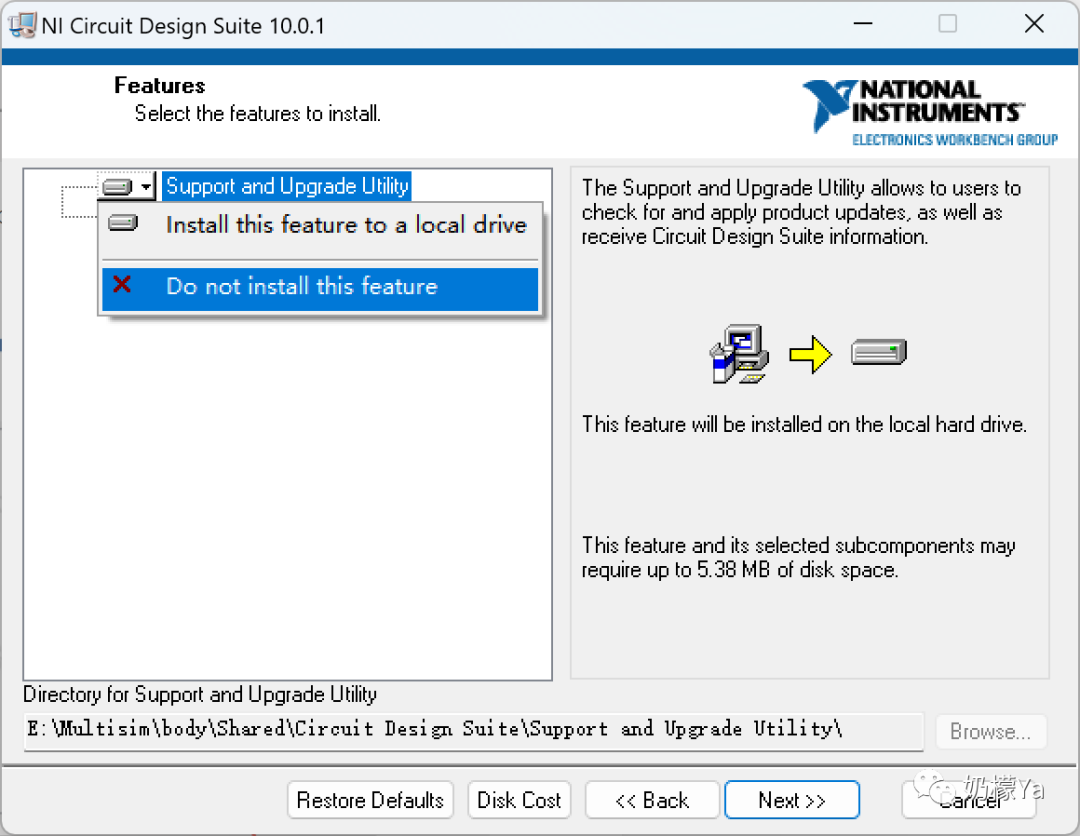Click the '5.38 MB of disk space' text
Image resolution: width=1080 pixels, height=836 pixels.
pos(797,570)
